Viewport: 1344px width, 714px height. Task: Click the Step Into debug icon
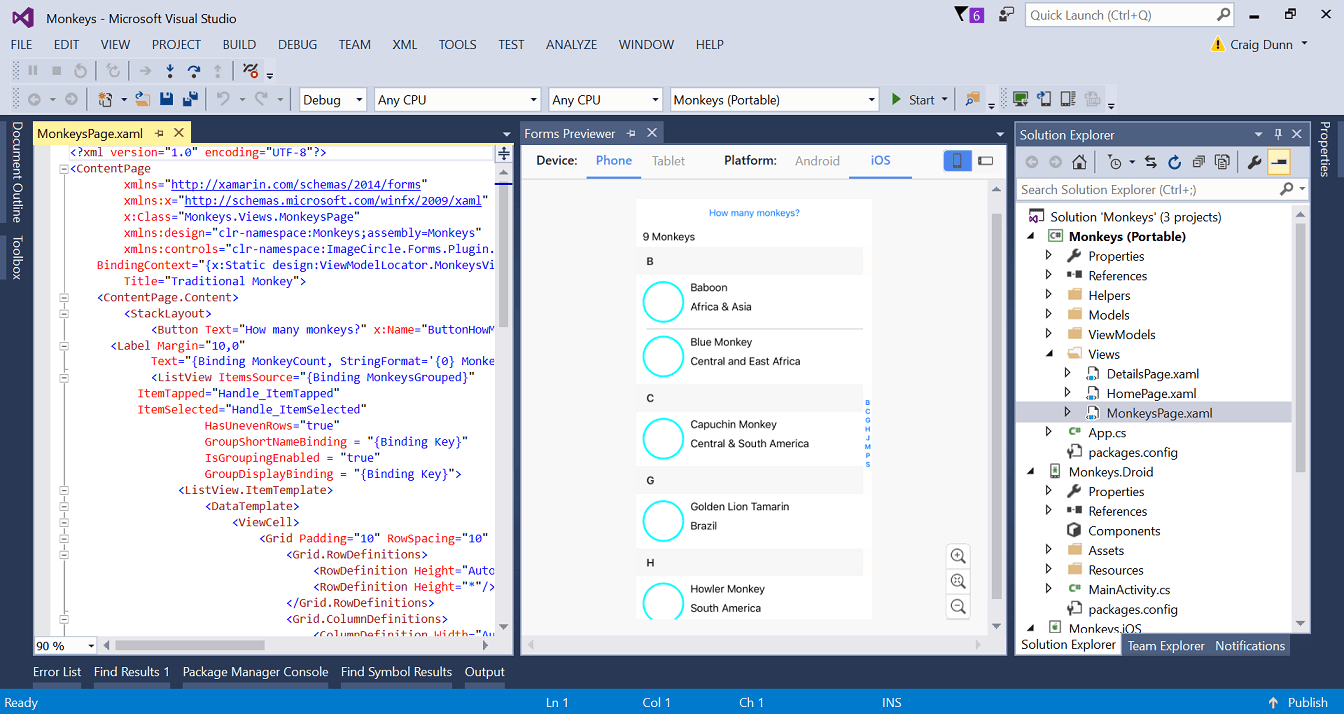170,71
